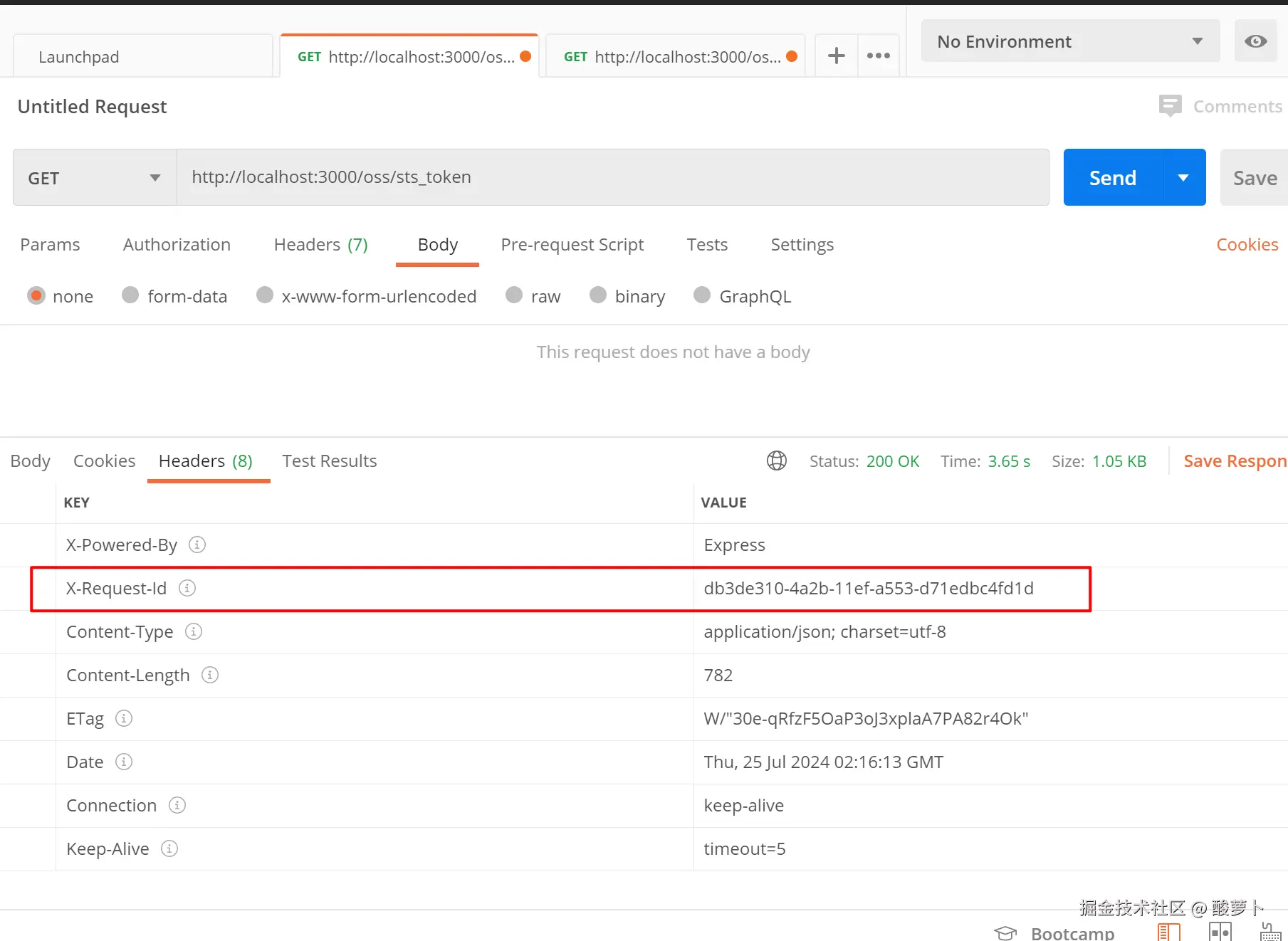Open the tab options three-dots menu

coord(879,56)
